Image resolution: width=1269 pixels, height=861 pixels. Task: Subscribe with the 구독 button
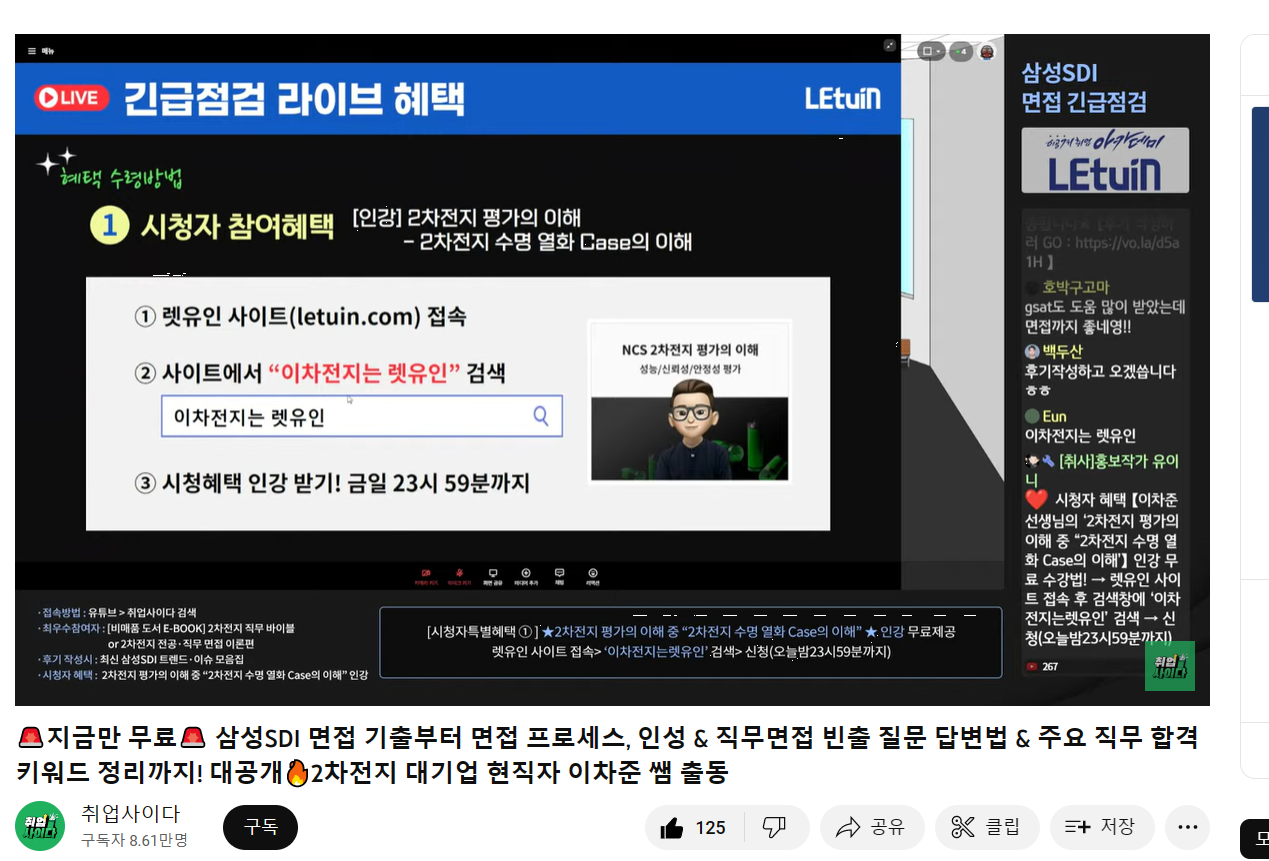[260, 827]
